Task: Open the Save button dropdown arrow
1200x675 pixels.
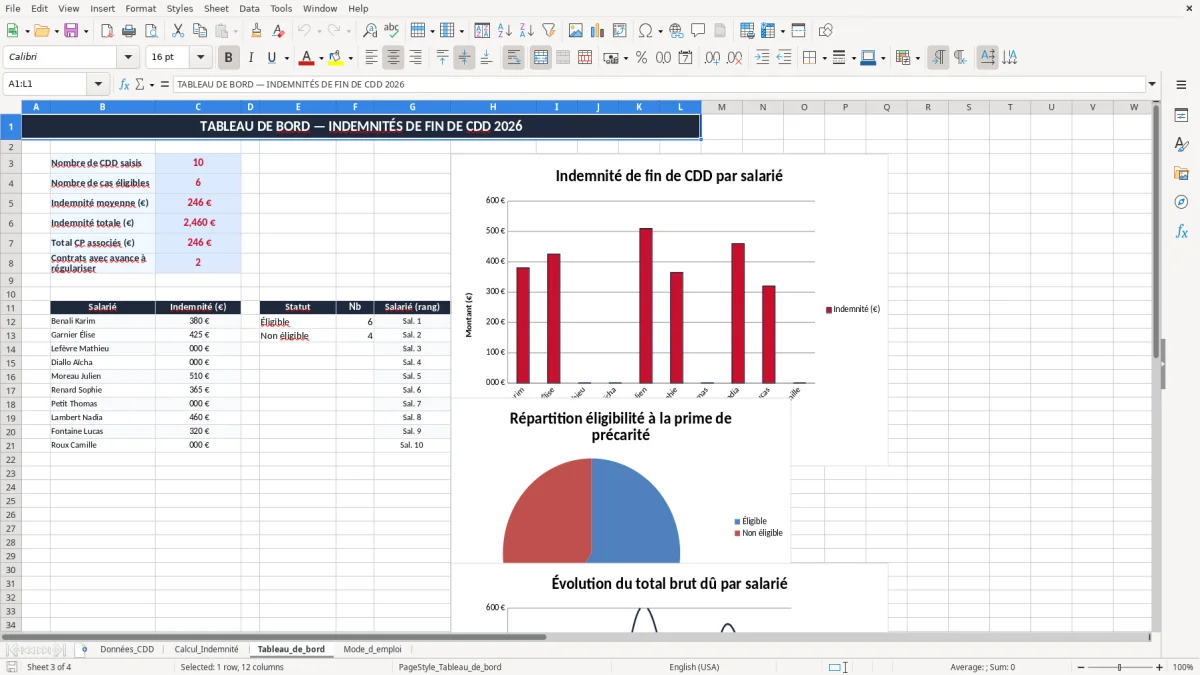Action: [x=85, y=31]
